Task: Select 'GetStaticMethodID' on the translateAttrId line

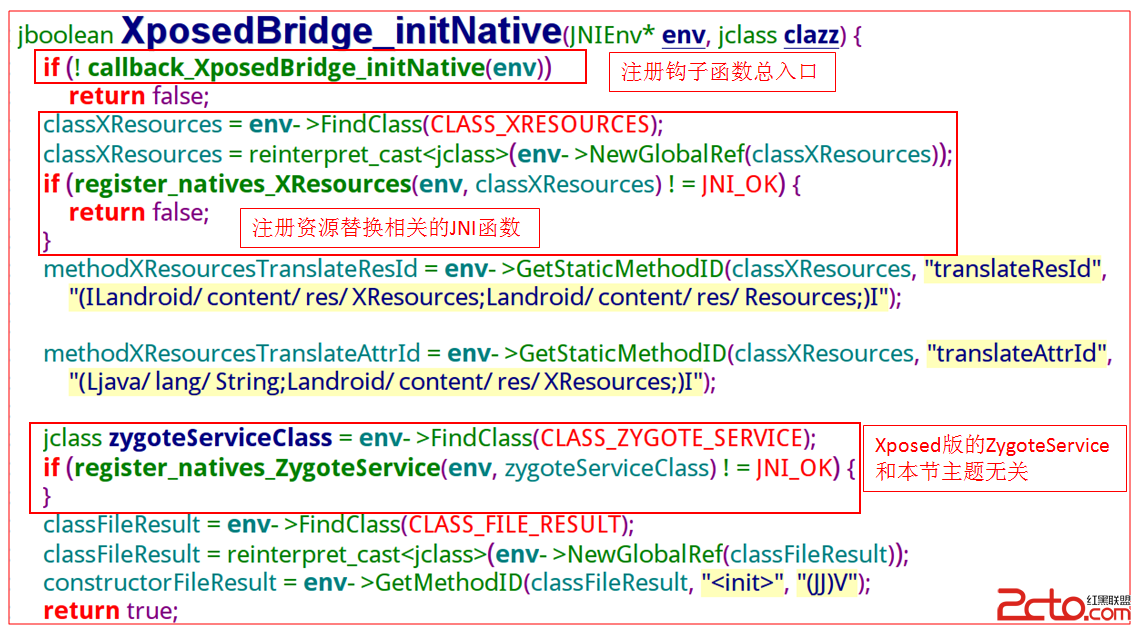Action: pos(623,354)
